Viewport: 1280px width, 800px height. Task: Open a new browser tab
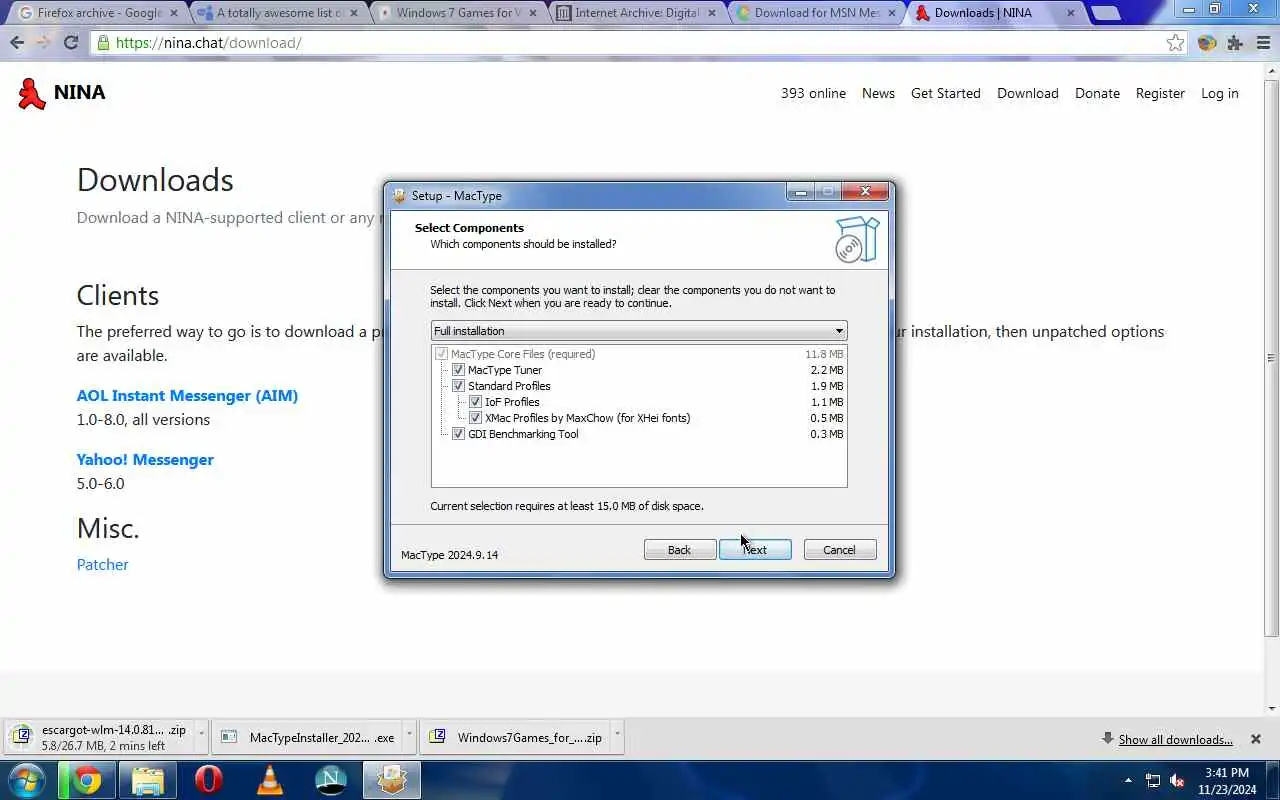click(1104, 13)
